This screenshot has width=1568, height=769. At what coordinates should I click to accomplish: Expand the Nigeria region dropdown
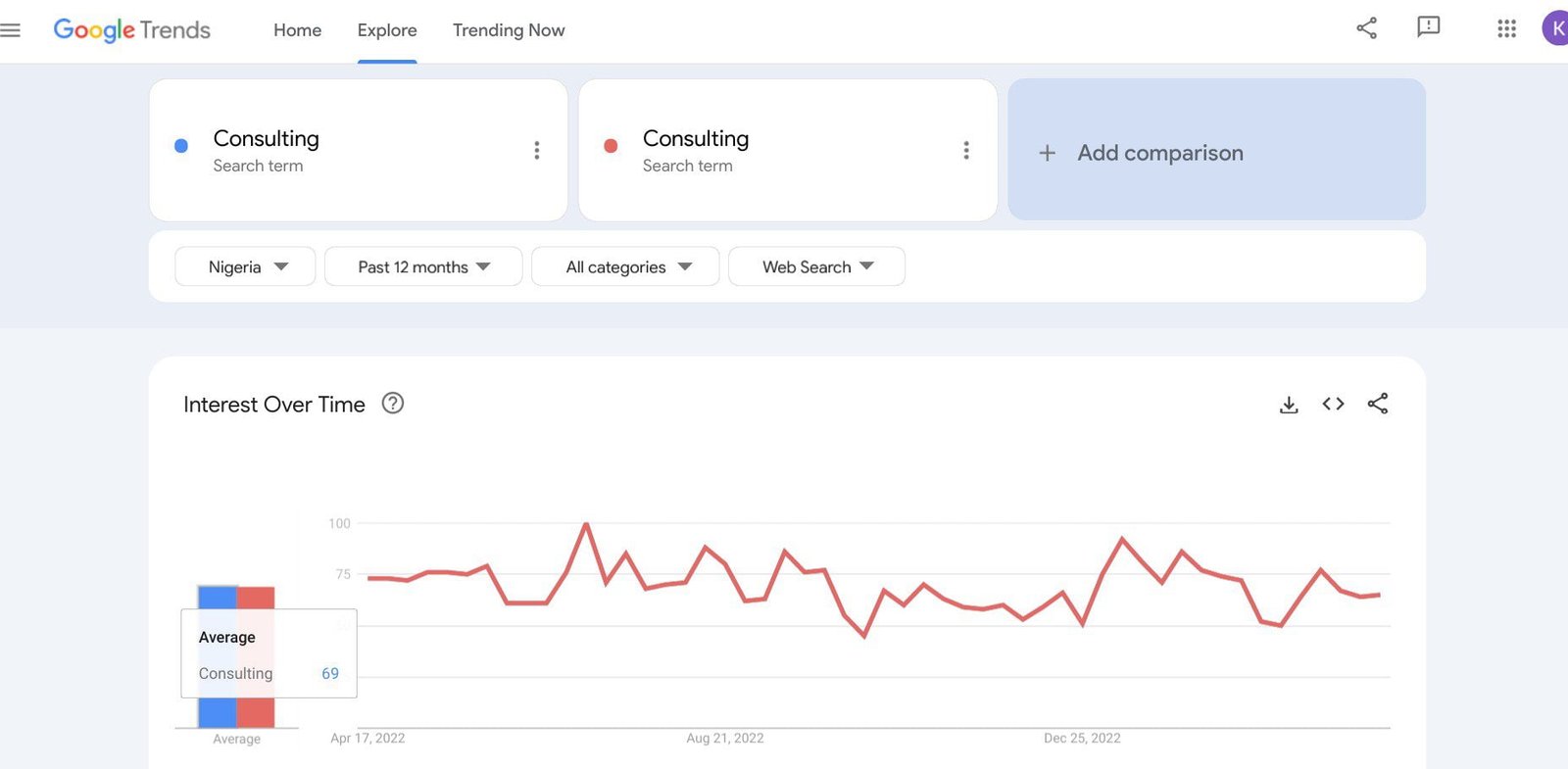(245, 266)
